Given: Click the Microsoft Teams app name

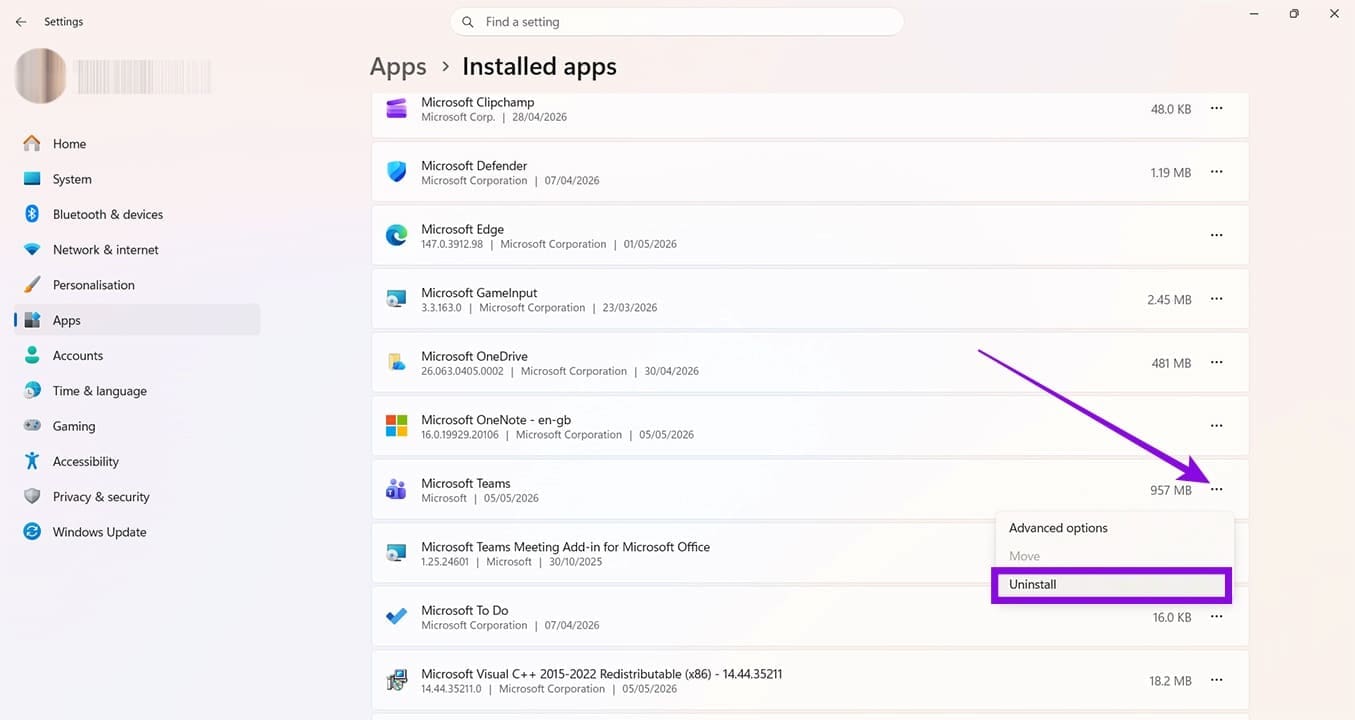Looking at the screenshot, I should click(x=466, y=483).
